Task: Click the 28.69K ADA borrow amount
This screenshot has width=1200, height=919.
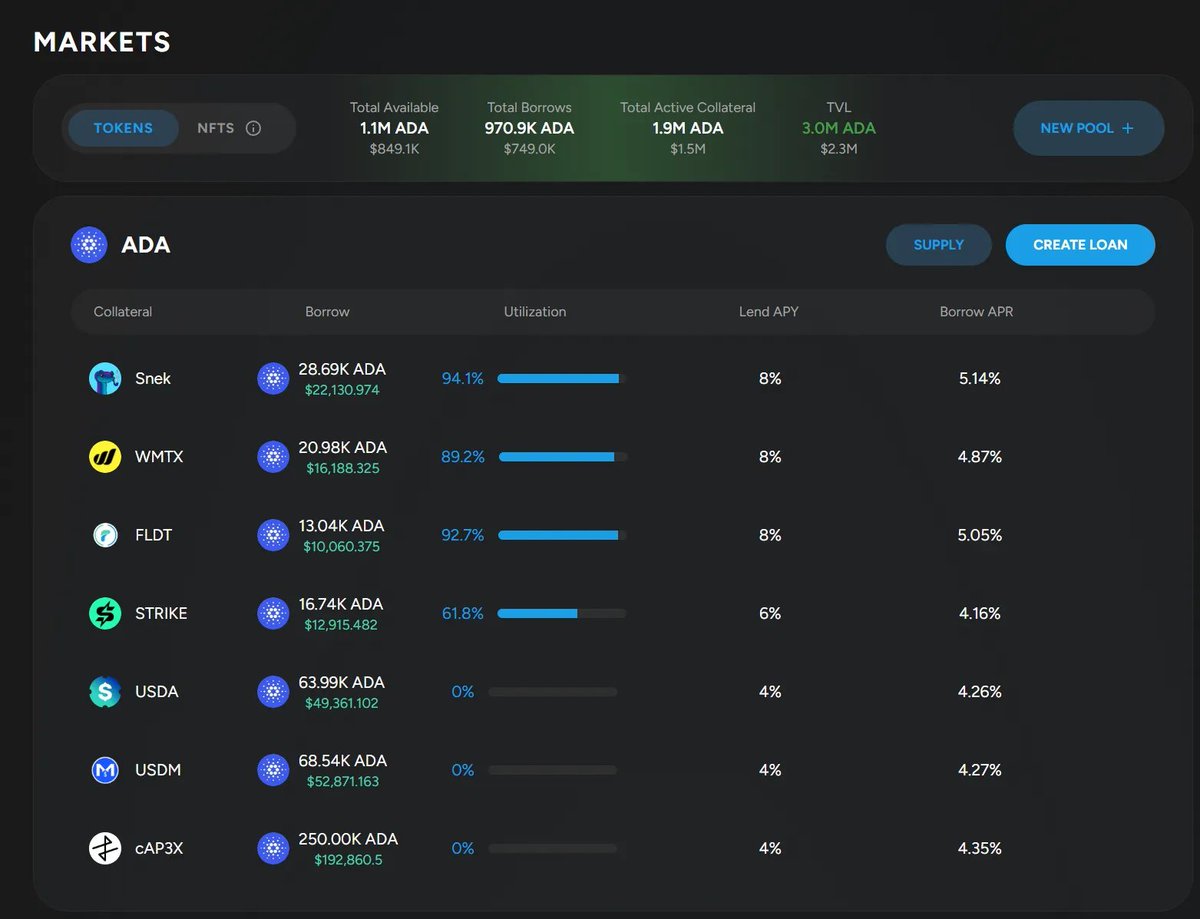Action: (x=342, y=369)
